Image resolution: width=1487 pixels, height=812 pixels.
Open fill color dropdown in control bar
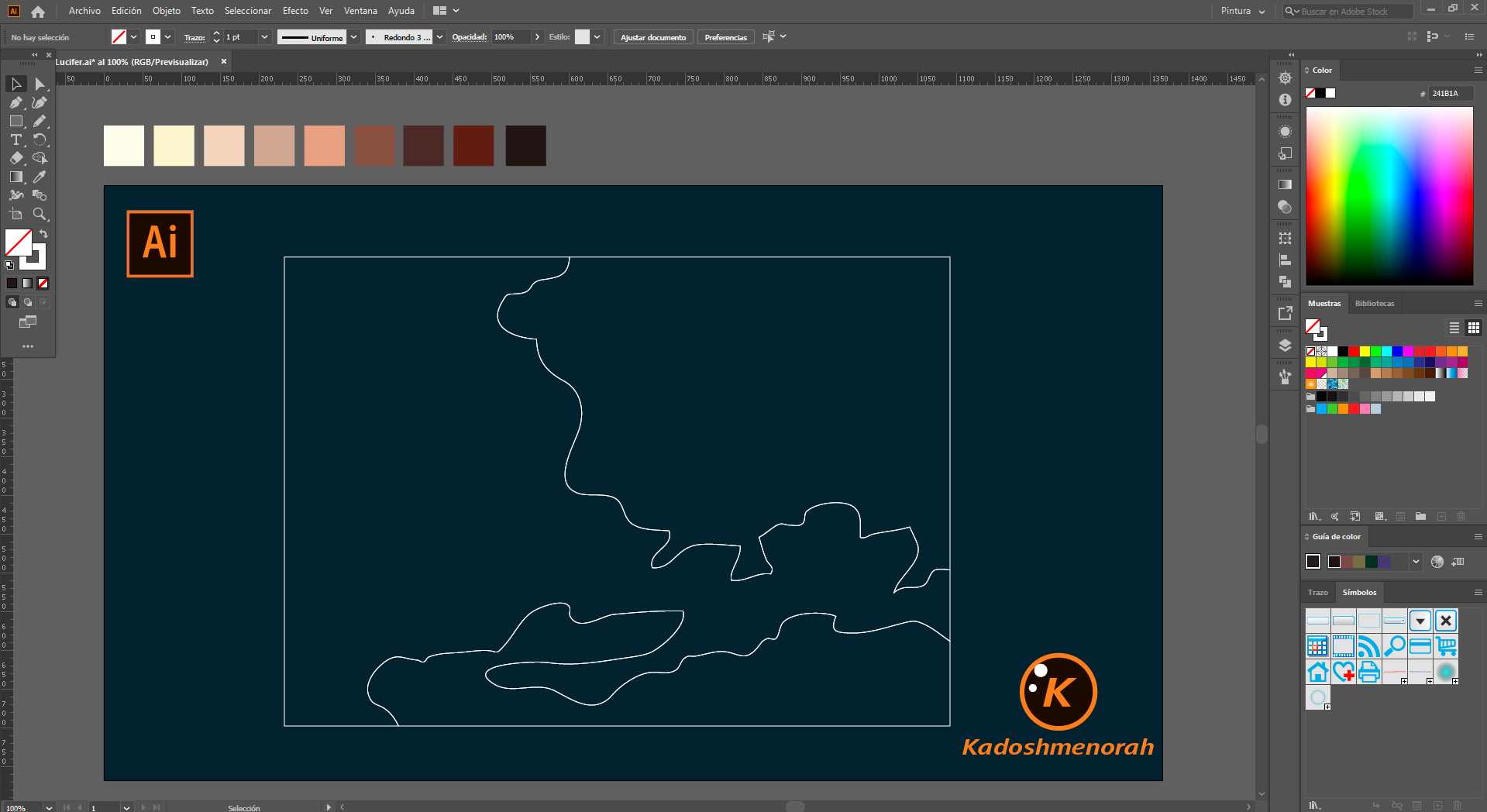tap(134, 37)
